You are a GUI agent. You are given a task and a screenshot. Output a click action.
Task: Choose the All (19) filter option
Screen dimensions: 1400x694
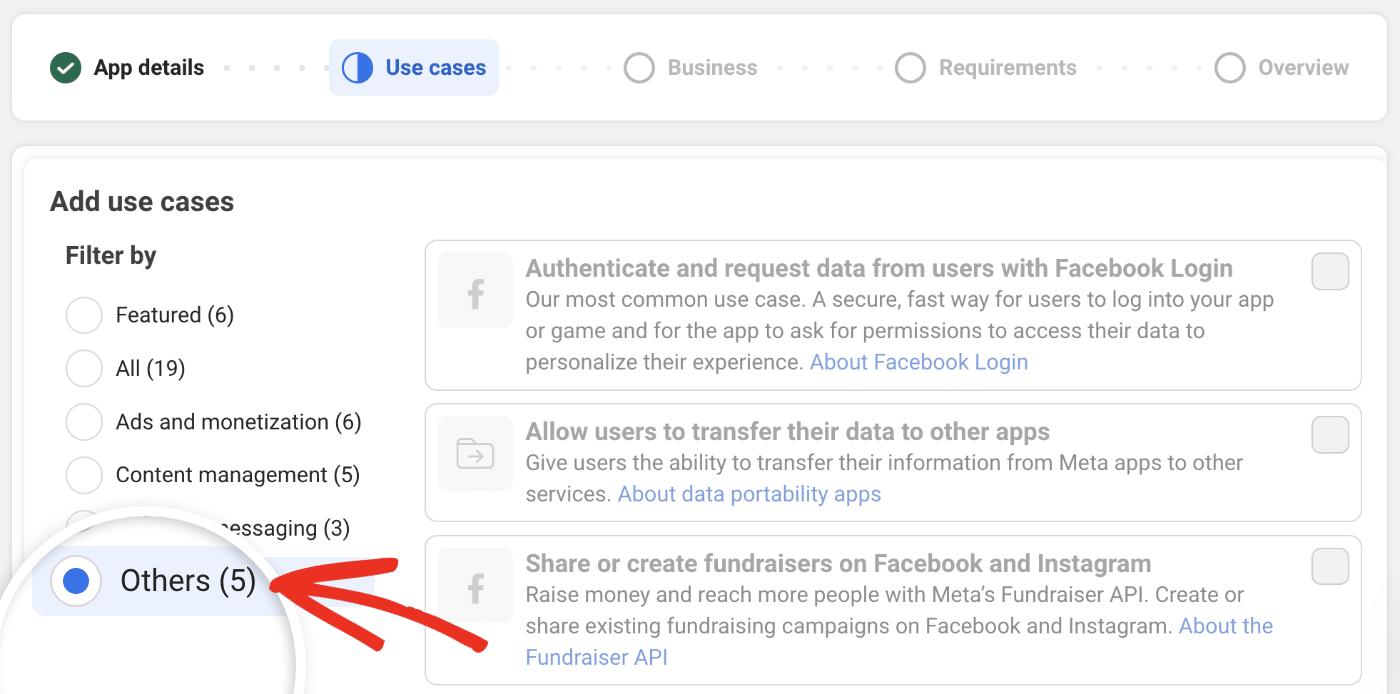click(84, 368)
